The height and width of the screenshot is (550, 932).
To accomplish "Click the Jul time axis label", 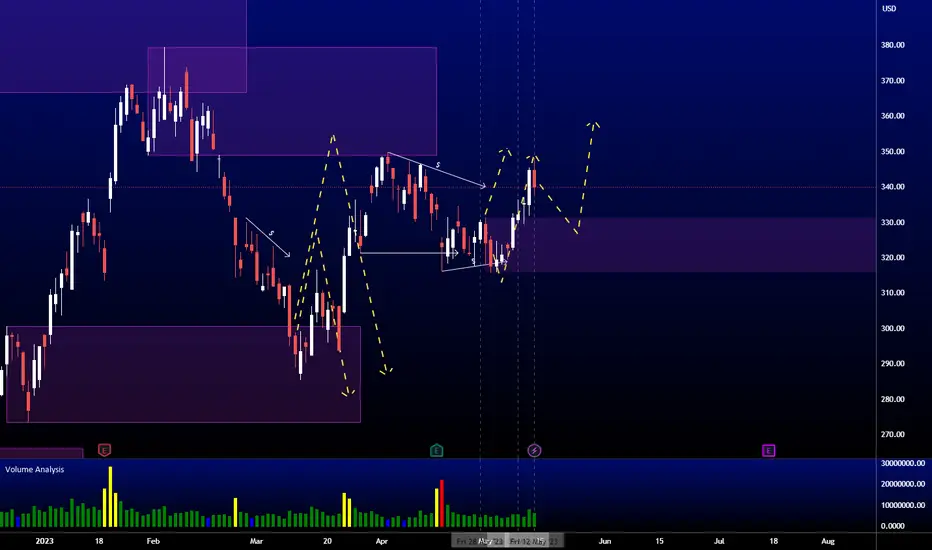I will (719, 541).
